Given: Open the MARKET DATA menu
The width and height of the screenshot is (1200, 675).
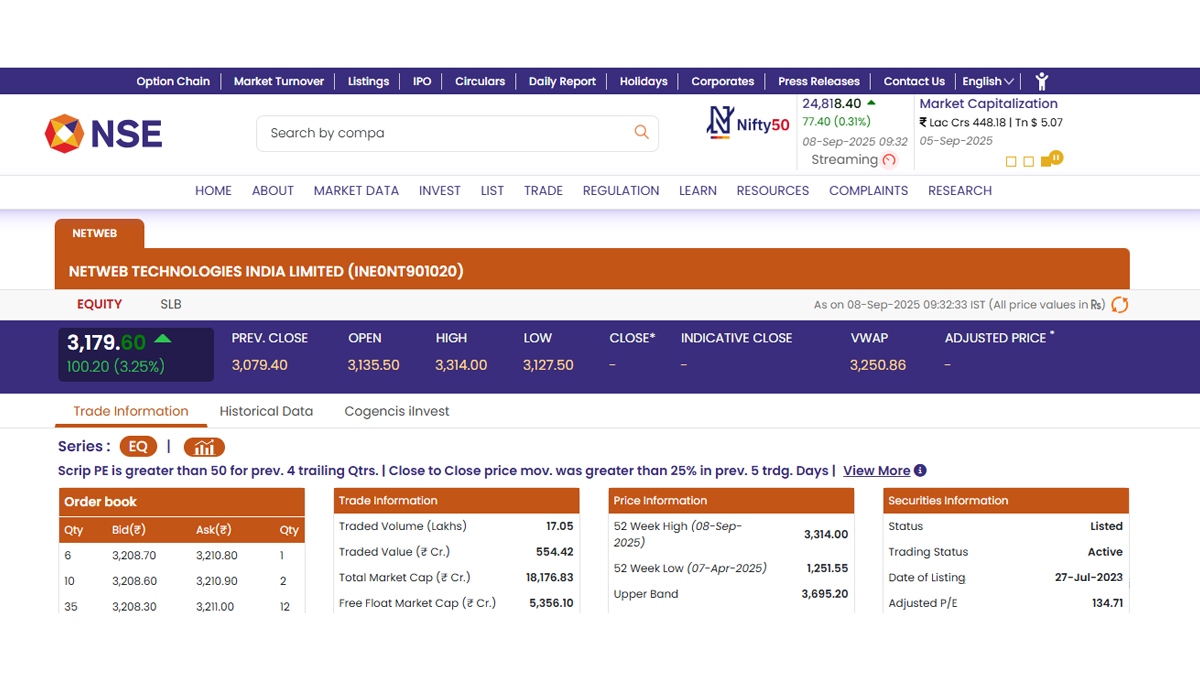Looking at the screenshot, I should [x=356, y=190].
